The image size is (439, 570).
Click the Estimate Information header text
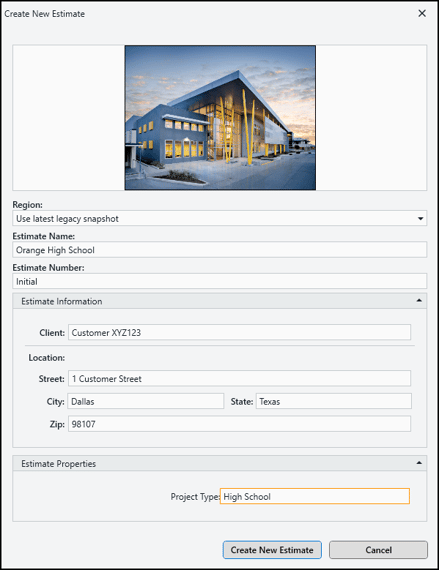(x=61, y=301)
